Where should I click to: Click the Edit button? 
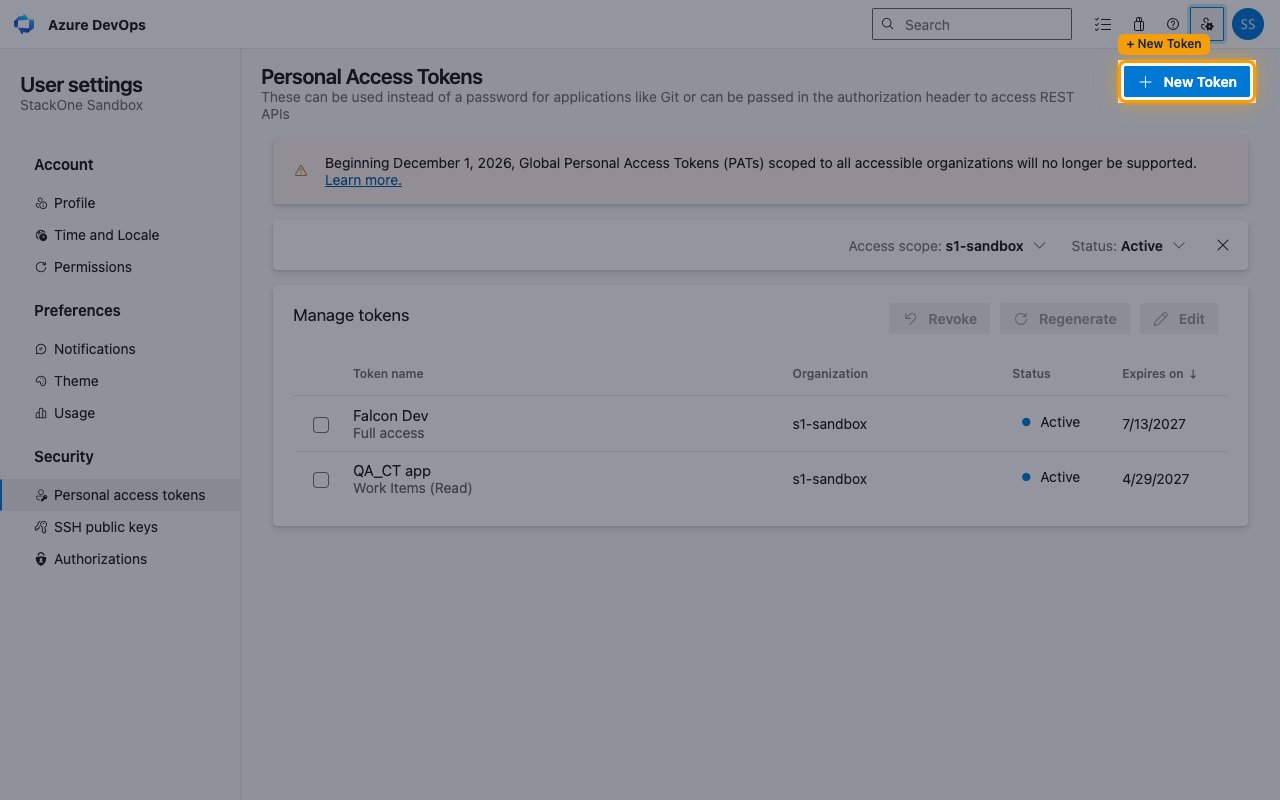[1179, 319]
